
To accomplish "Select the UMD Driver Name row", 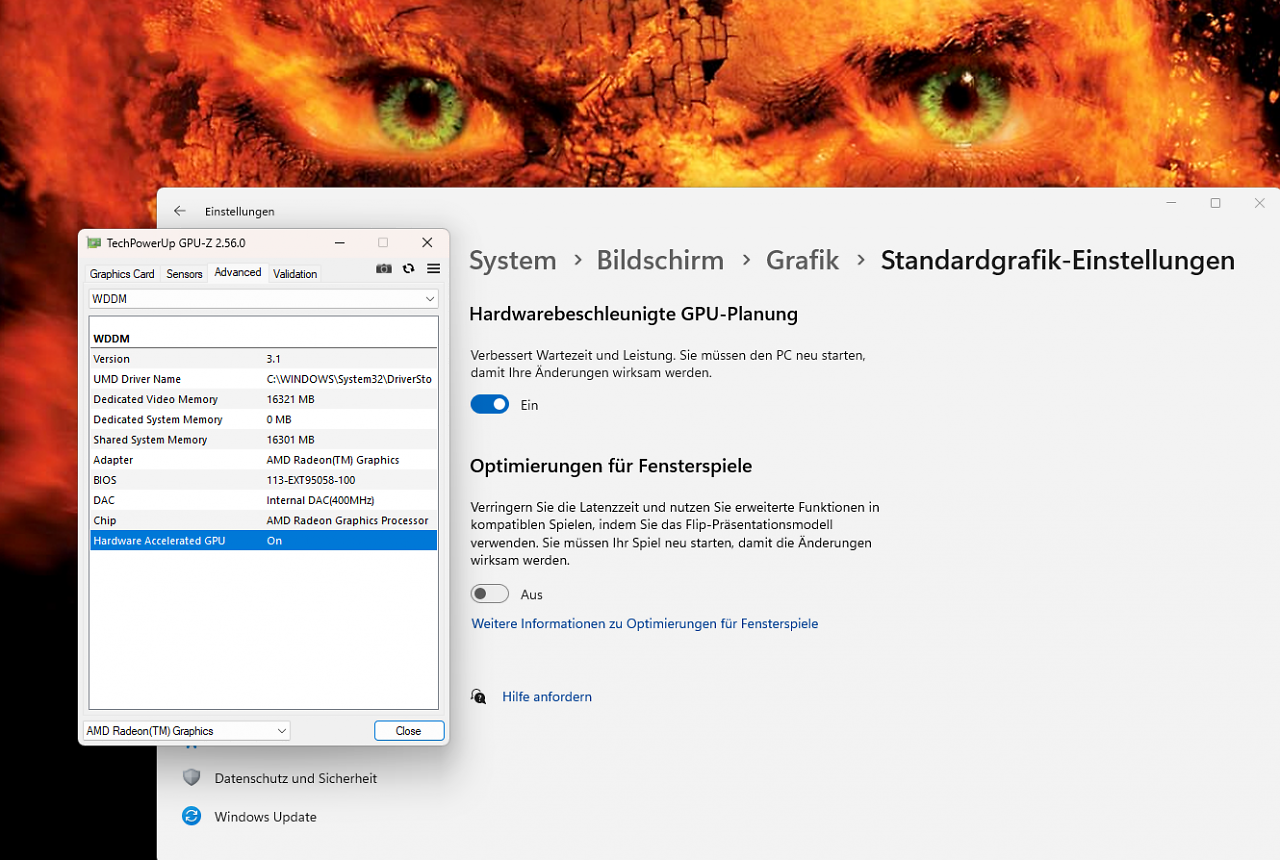I will 264,379.
